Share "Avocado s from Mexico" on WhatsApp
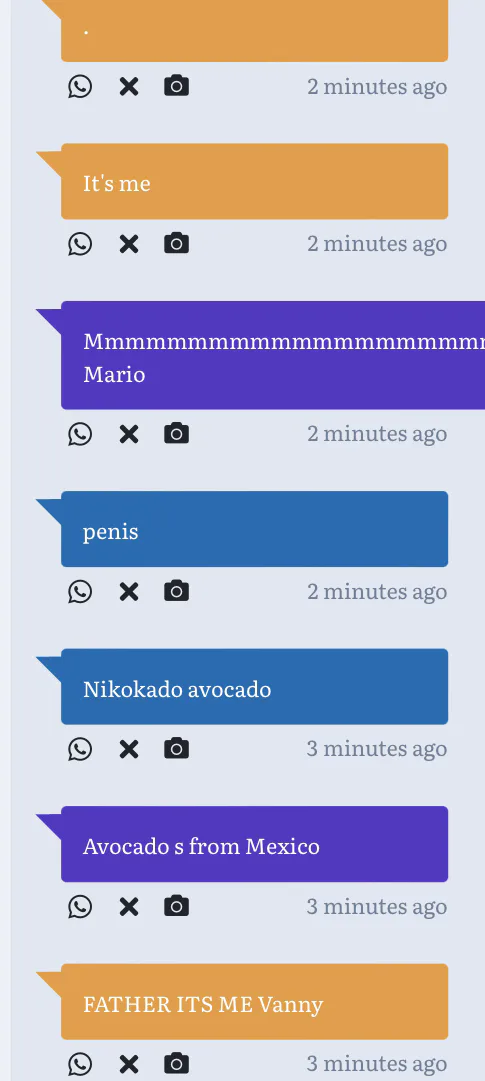This screenshot has width=485, height=1081. coord(80,907)
